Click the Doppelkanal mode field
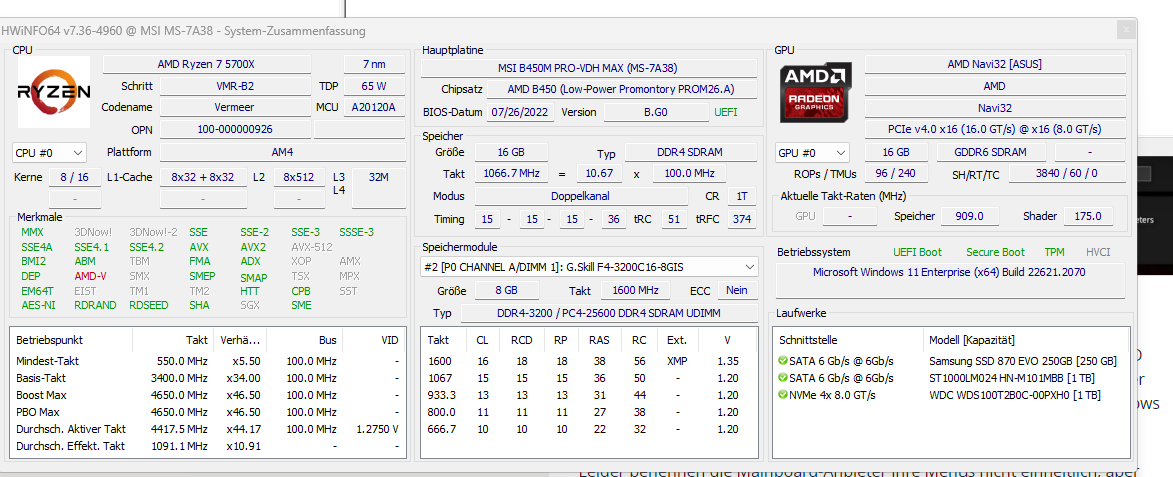The height and width of the screenshot is (477, 1173). point(581,196)
